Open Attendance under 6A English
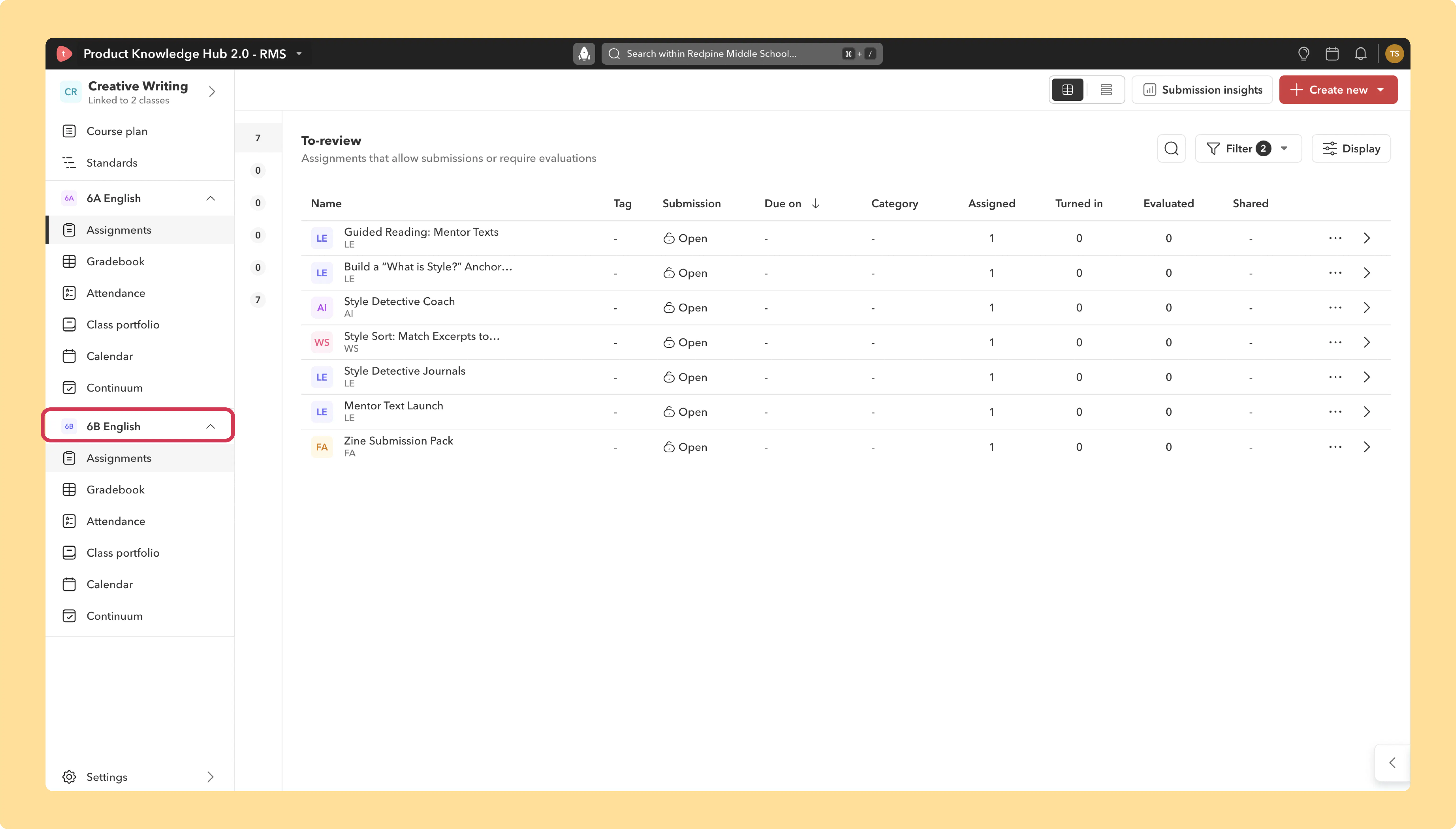Image resolution: width=1456 pixels, height=829 pixels. point(140,293)
